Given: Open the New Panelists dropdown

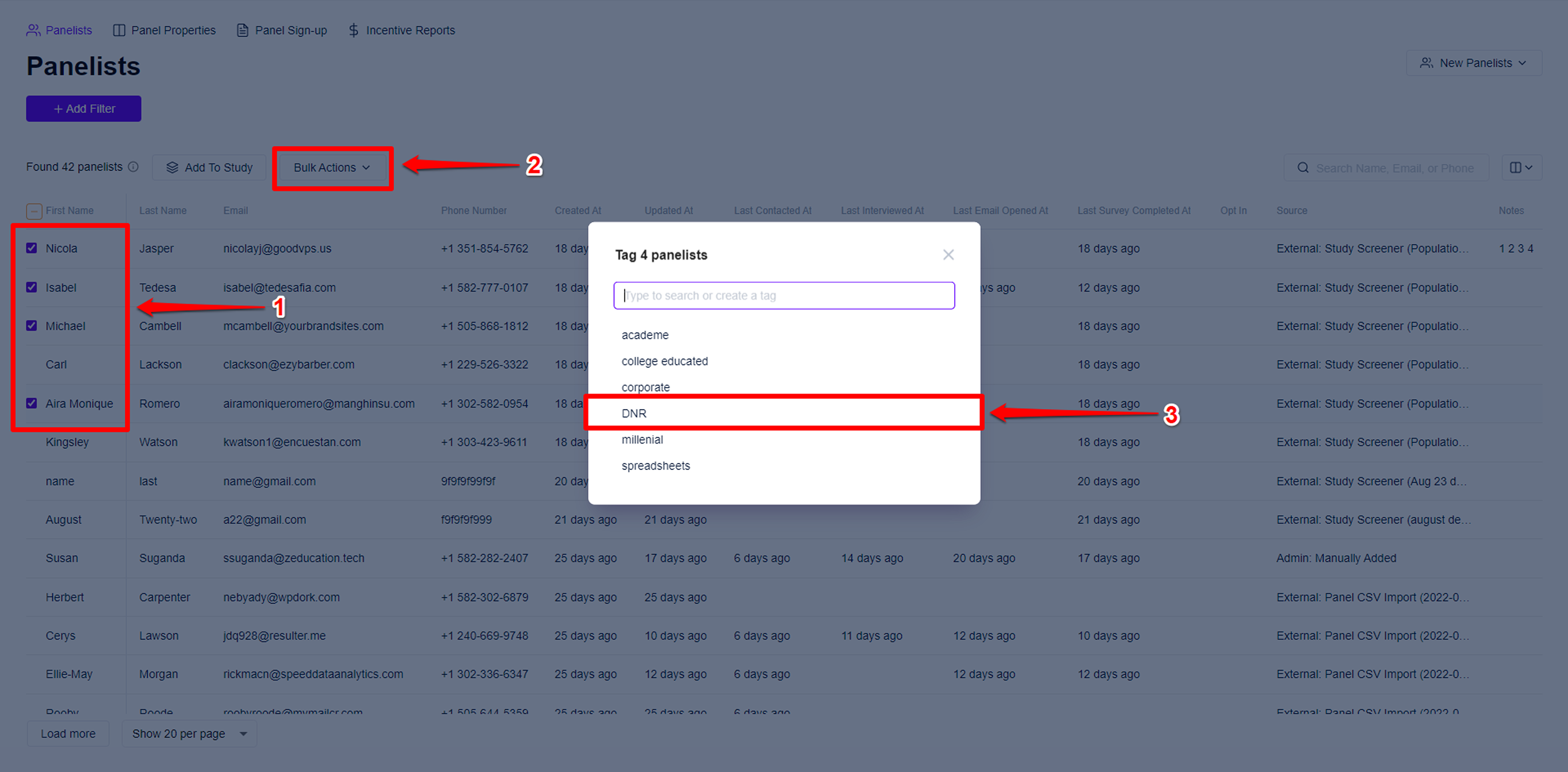Looking at the screenshot, I should (1474, 63).
